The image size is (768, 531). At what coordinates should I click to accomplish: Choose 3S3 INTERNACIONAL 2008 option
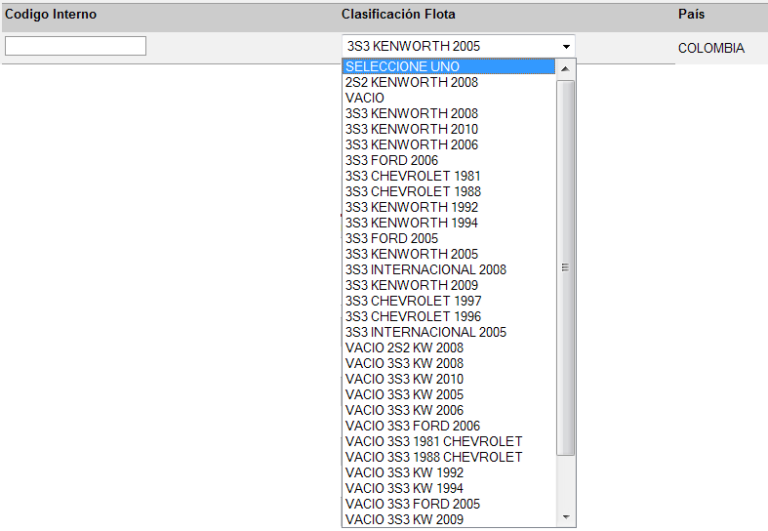(425, 269)
